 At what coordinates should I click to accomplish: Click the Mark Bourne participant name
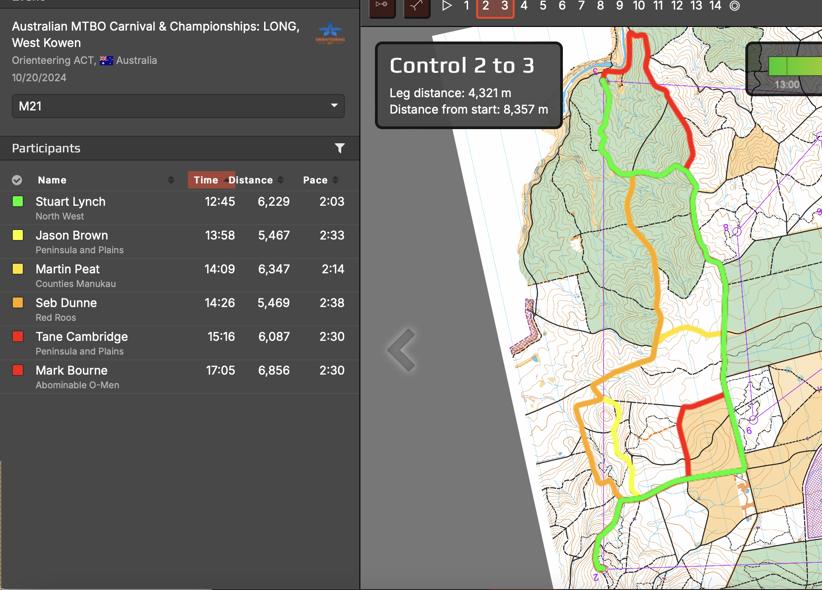tap(71, 370)
